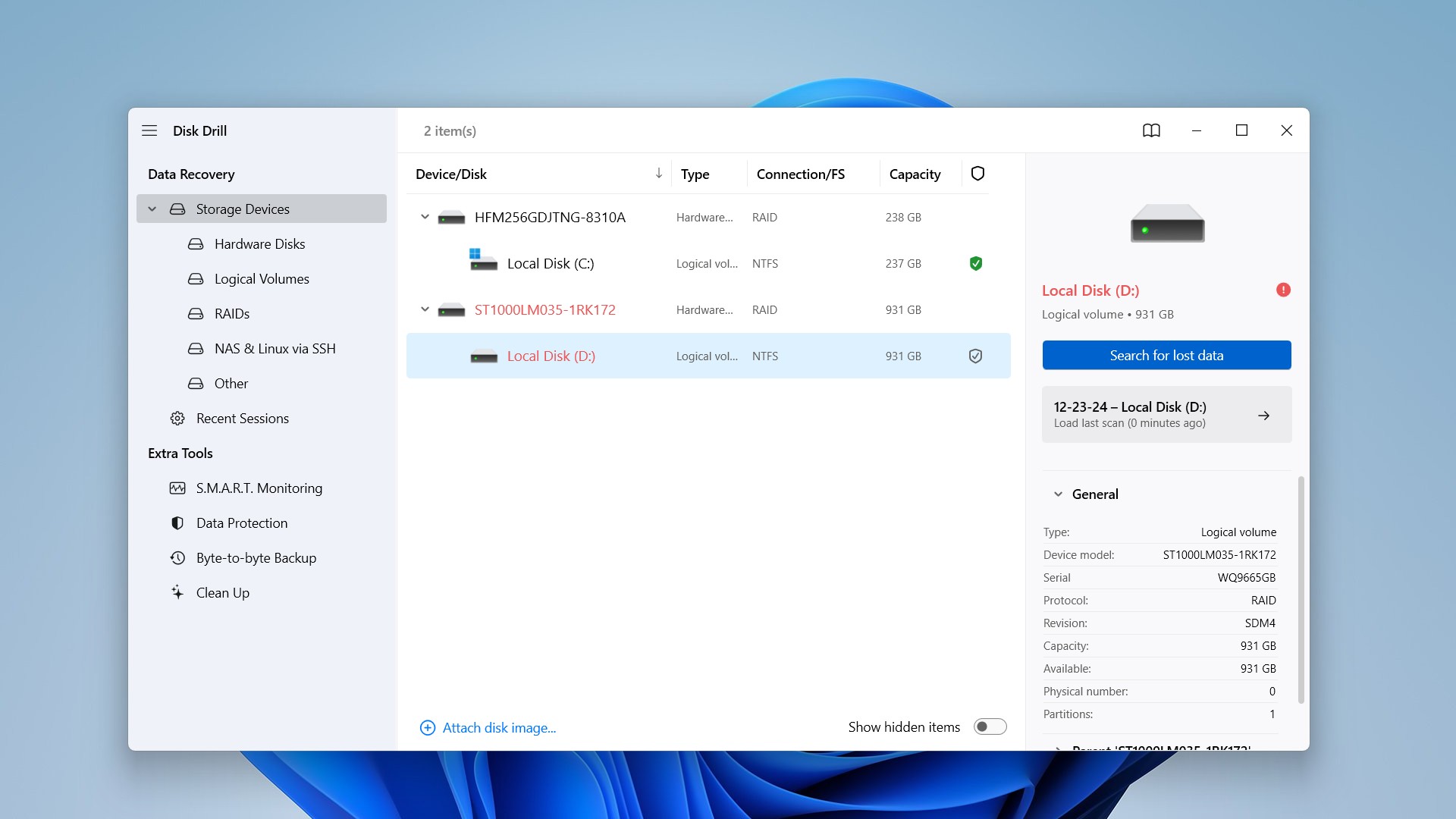
Task: Sort by Capacity column header
Action: [915, 174]
